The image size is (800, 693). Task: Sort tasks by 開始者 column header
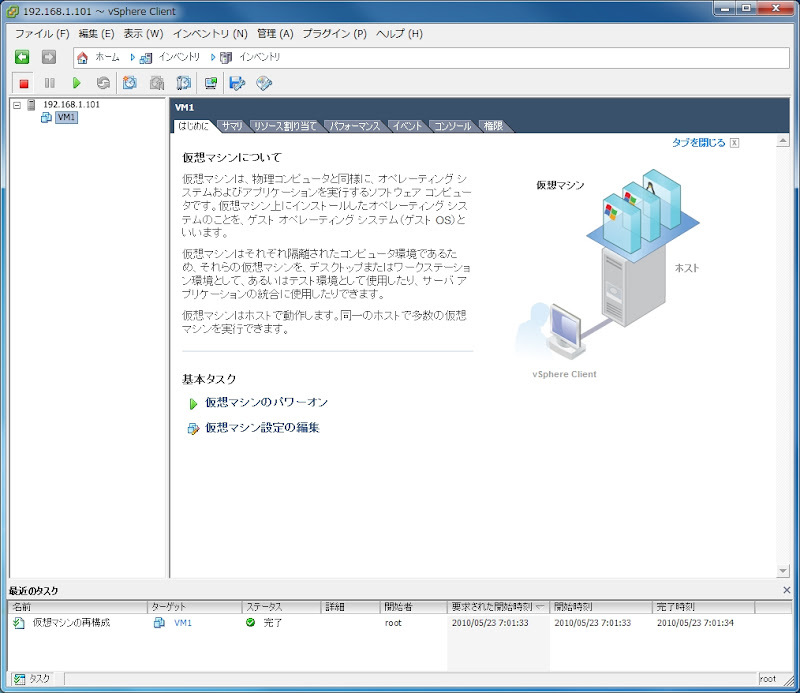coord(414,607)
